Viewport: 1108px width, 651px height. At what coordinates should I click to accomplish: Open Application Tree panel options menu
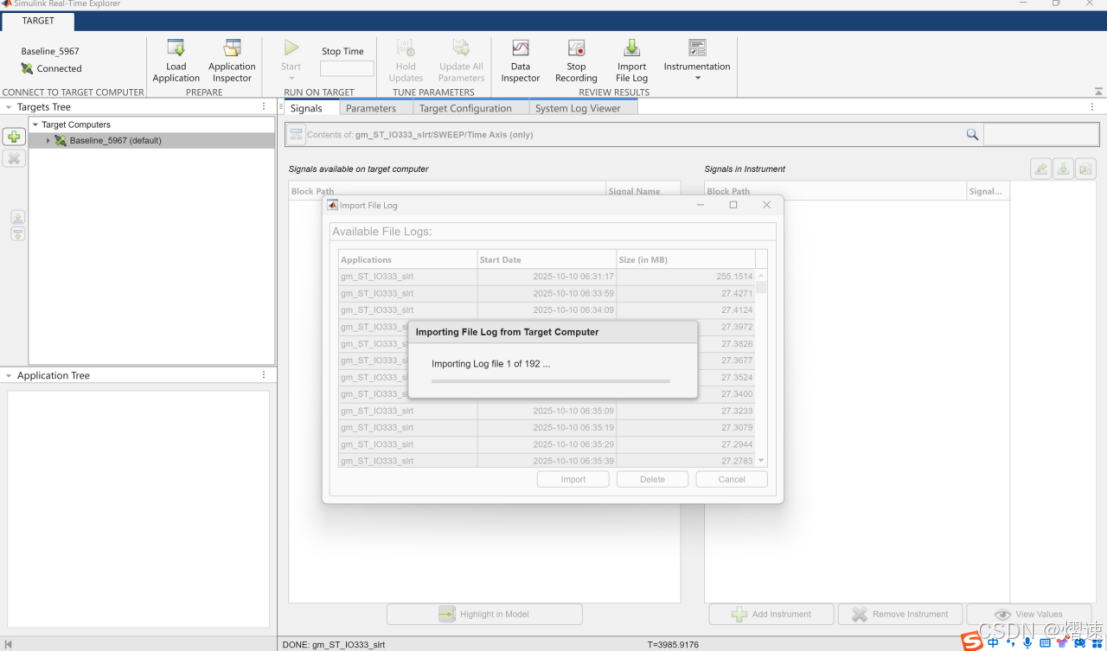(264, 375)
